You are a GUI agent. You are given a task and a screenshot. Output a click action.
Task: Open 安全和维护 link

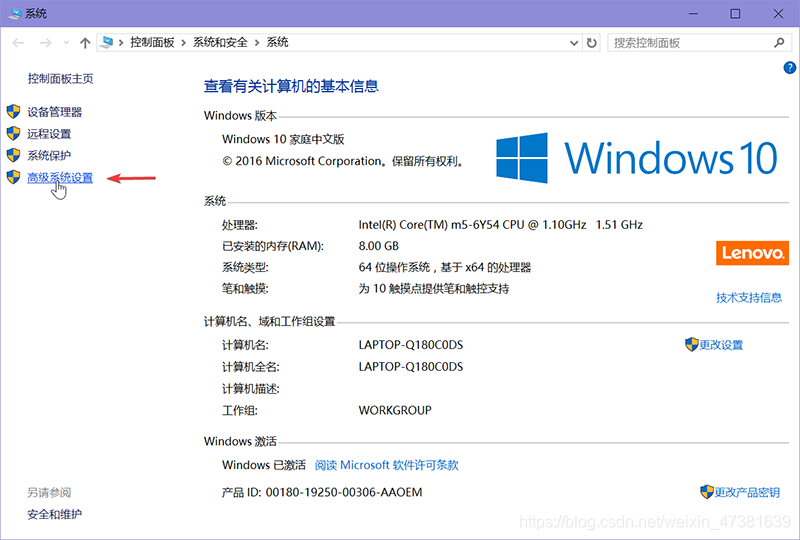pos(54,514)
